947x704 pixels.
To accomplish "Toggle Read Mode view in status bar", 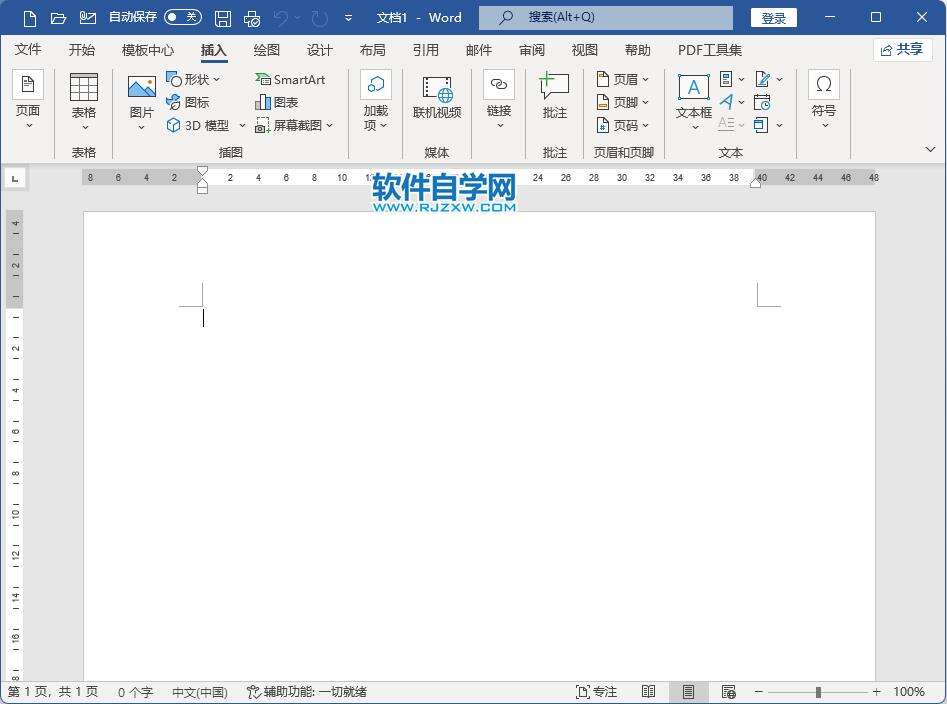I will coord(649,692).
